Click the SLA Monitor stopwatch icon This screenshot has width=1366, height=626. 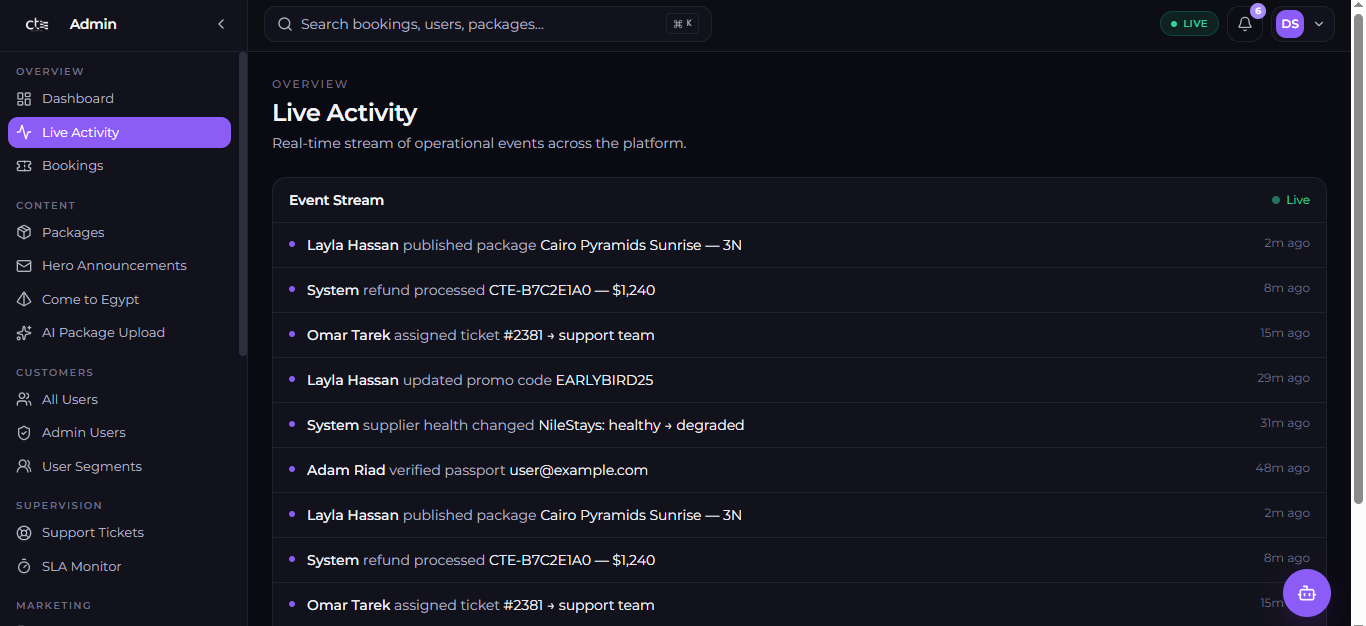point(24,566)
